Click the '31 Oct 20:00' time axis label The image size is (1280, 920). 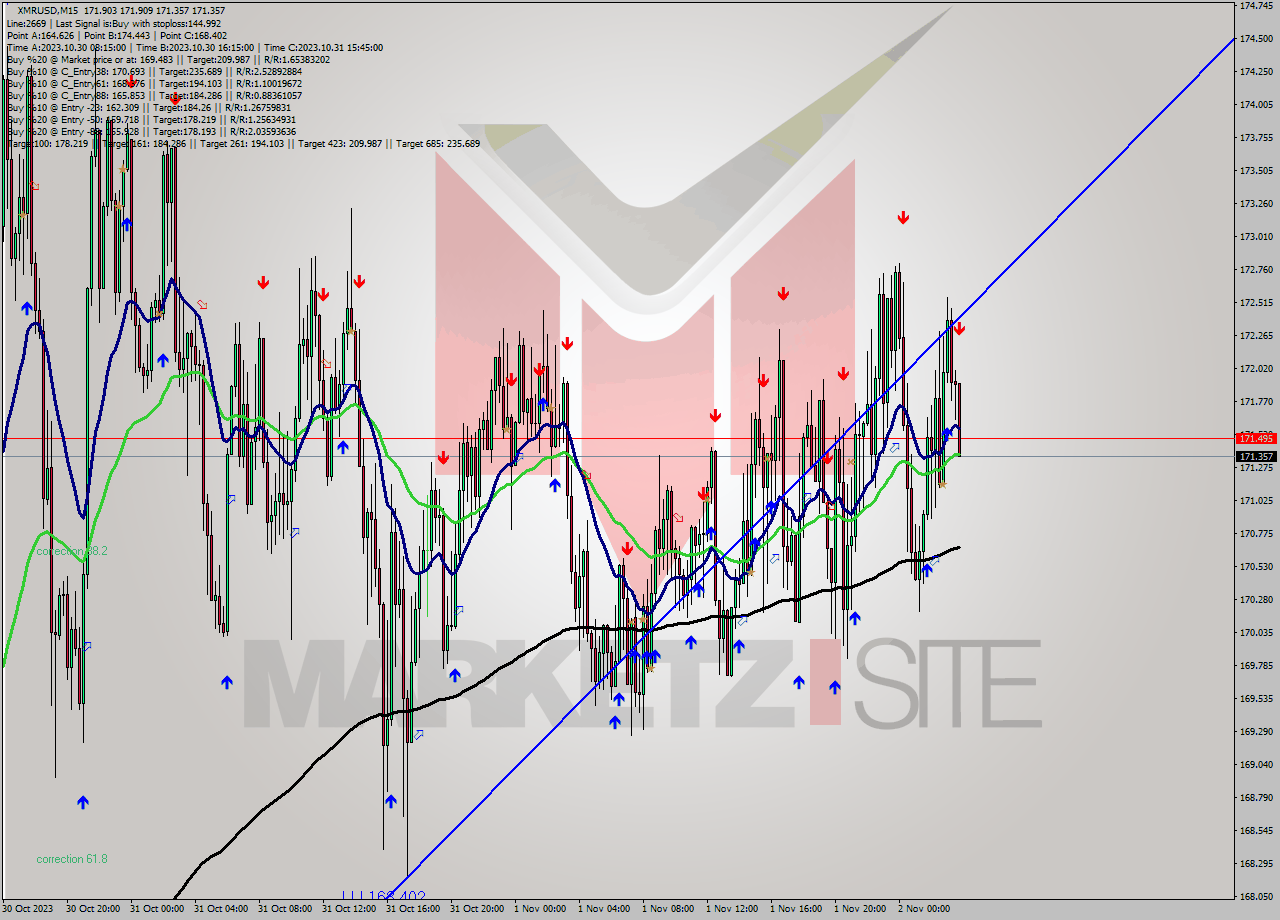(x=477, y=910)
